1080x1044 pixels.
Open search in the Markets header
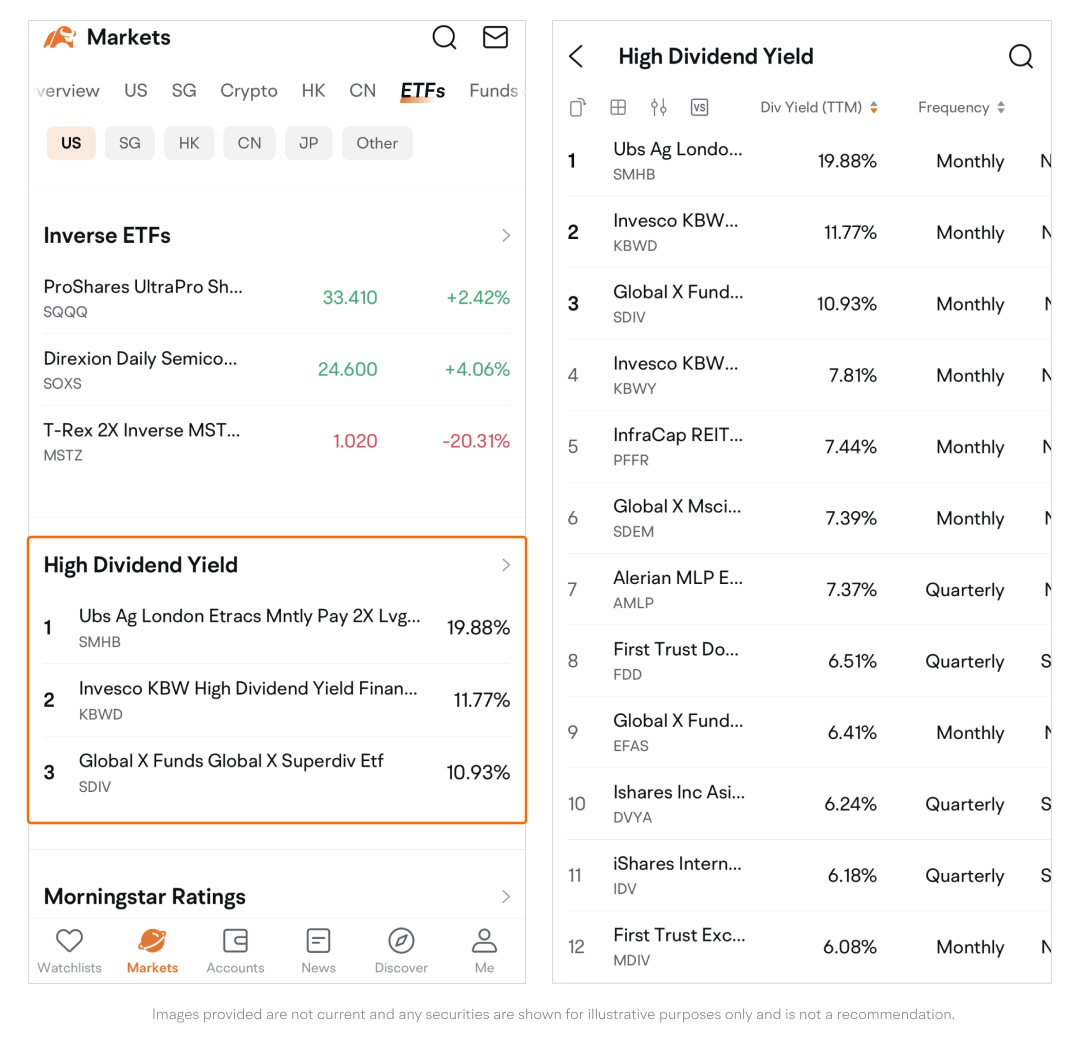tap(444, 38)
